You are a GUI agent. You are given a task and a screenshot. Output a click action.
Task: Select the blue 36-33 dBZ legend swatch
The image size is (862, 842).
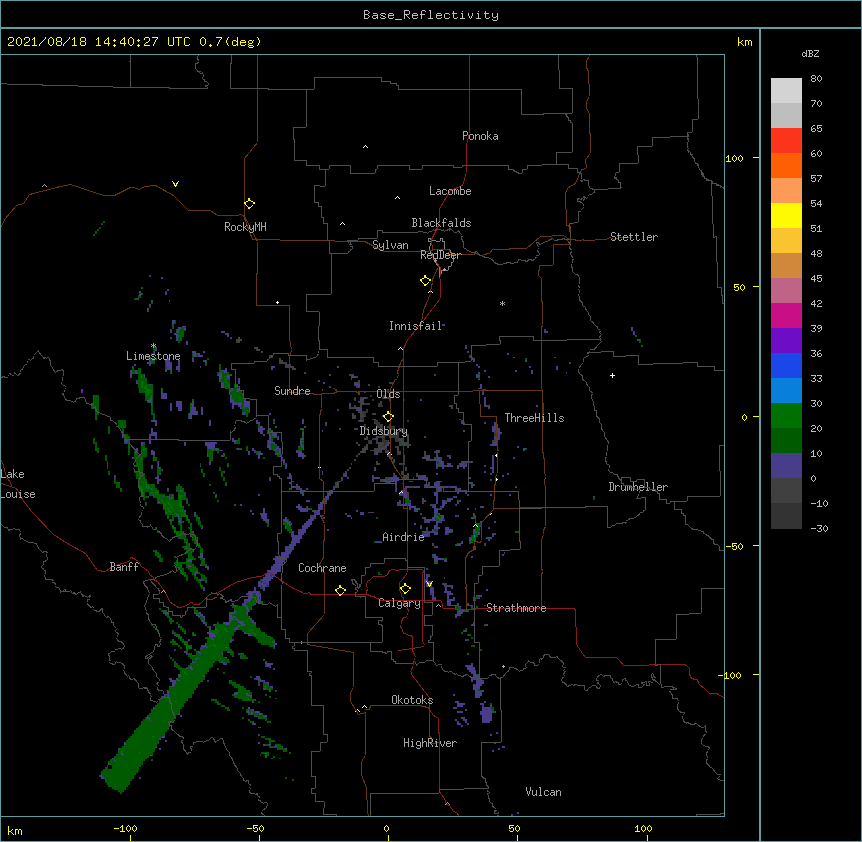(786, 365)
